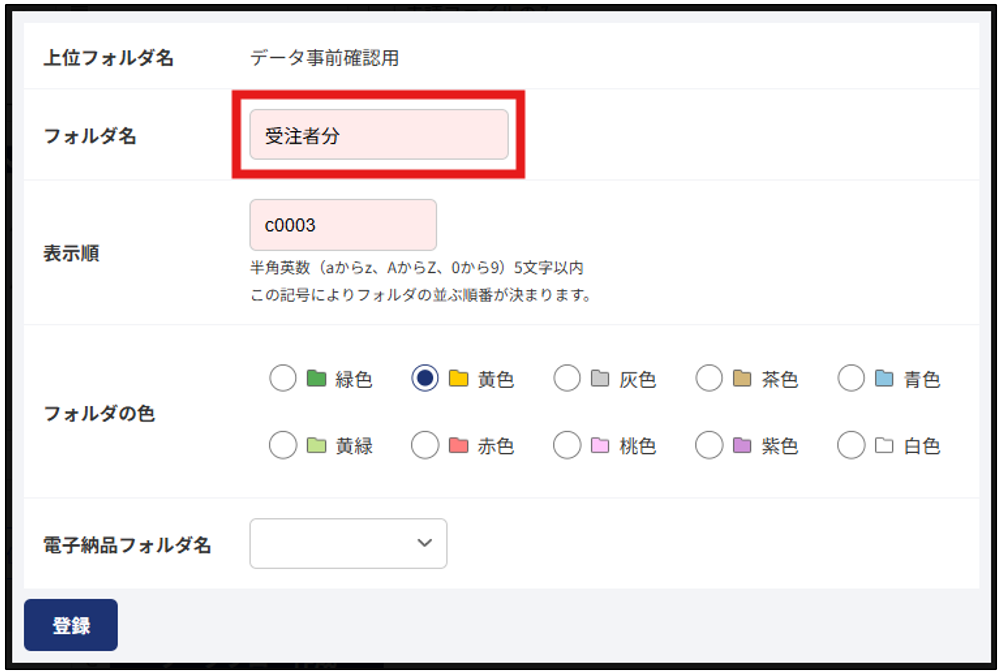Click the 青色 label text
The height and width of the screenshot is (672, 999).
tap(922, 380)
